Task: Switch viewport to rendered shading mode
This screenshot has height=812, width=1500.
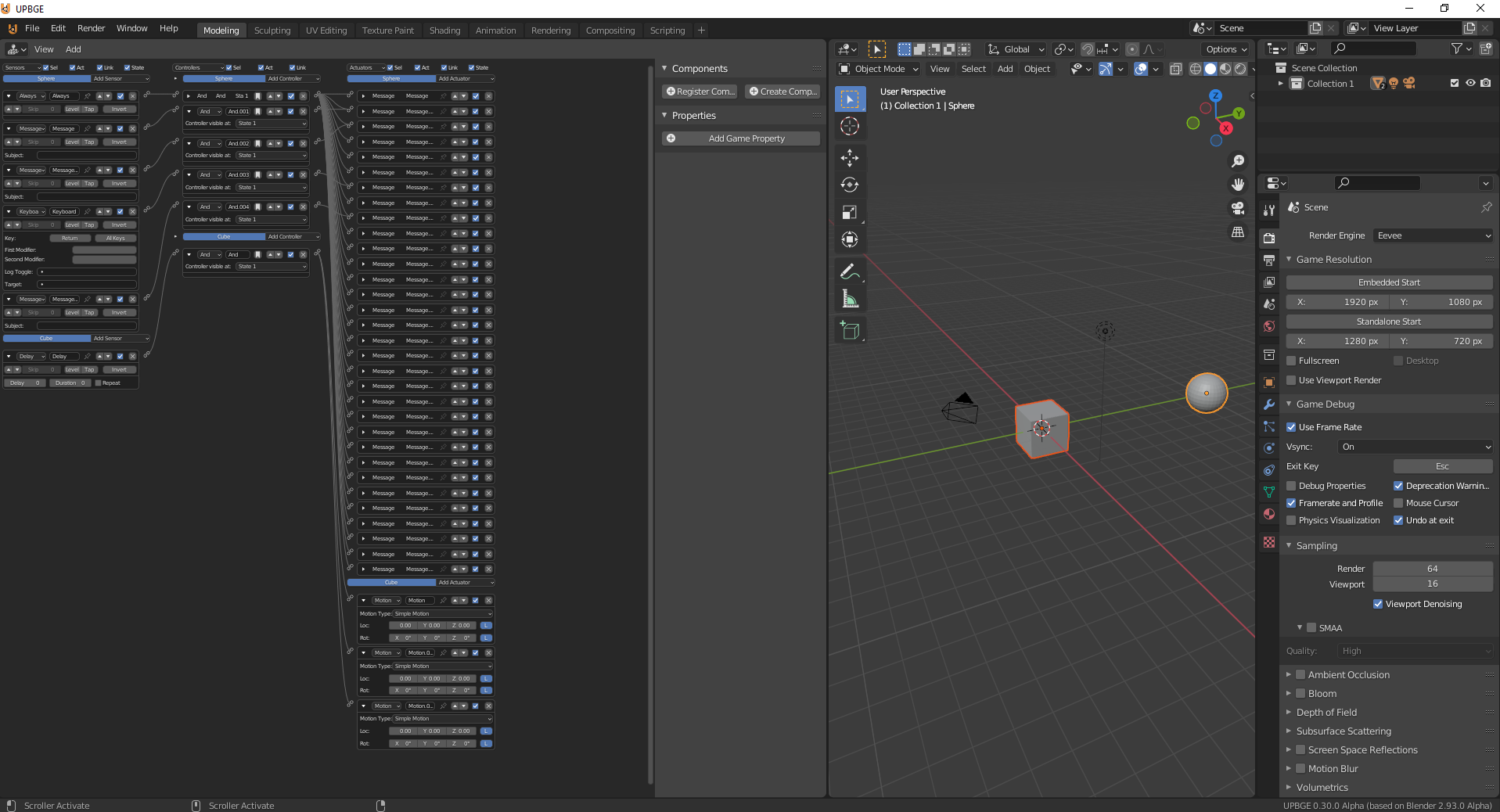Action: [x=1241, y=69]
